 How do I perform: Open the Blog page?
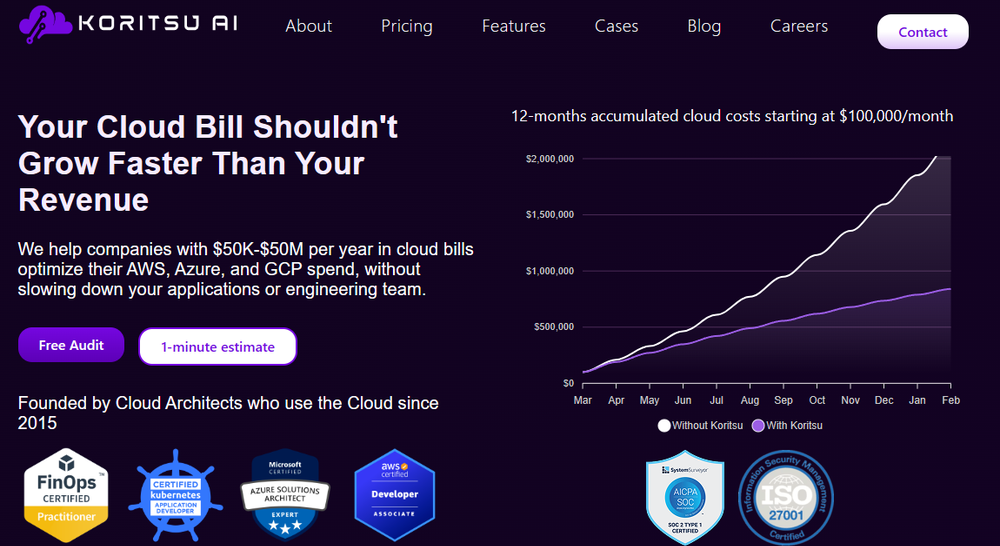[704, 26]
